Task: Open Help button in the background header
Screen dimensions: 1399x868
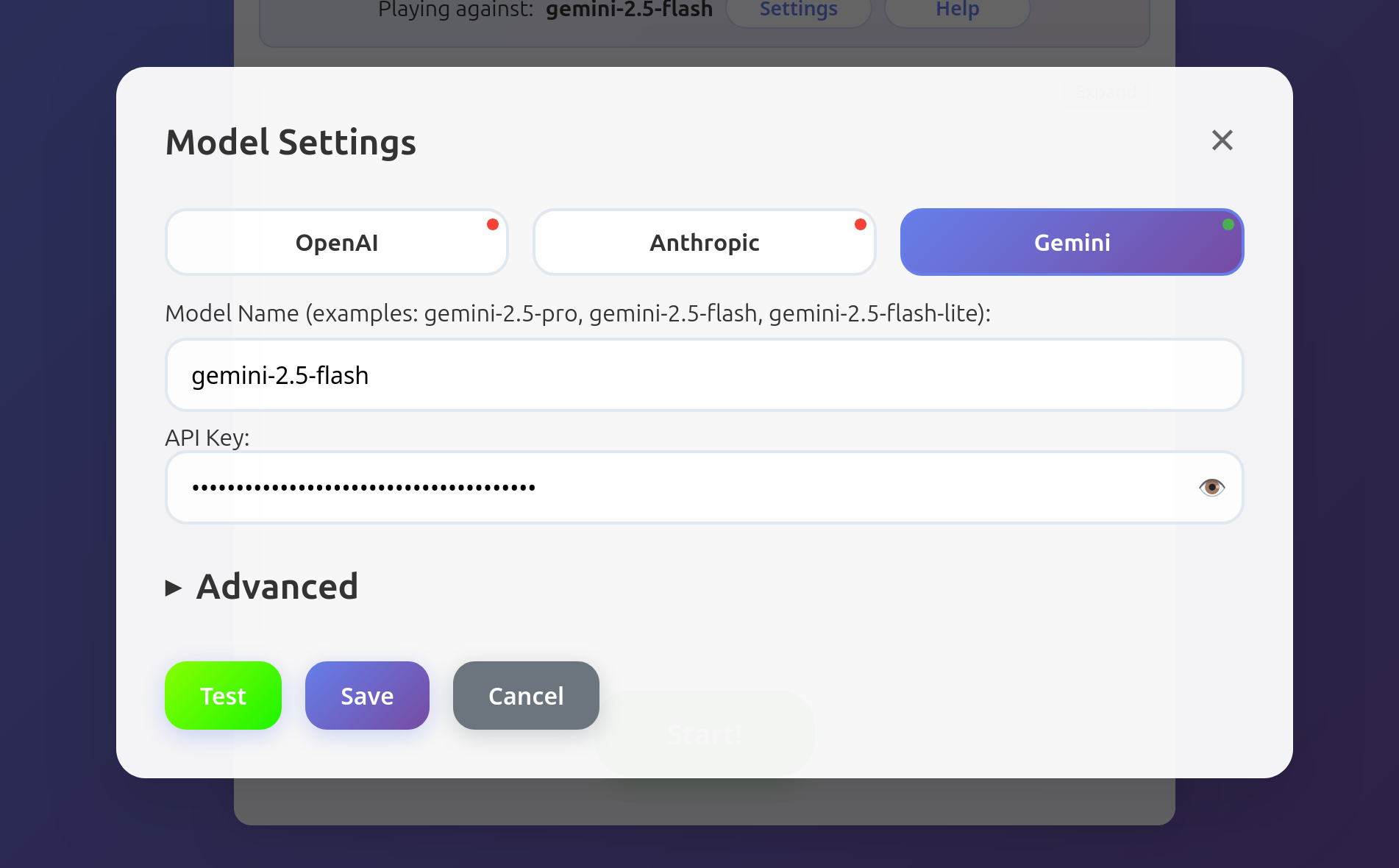Action: 957,10
